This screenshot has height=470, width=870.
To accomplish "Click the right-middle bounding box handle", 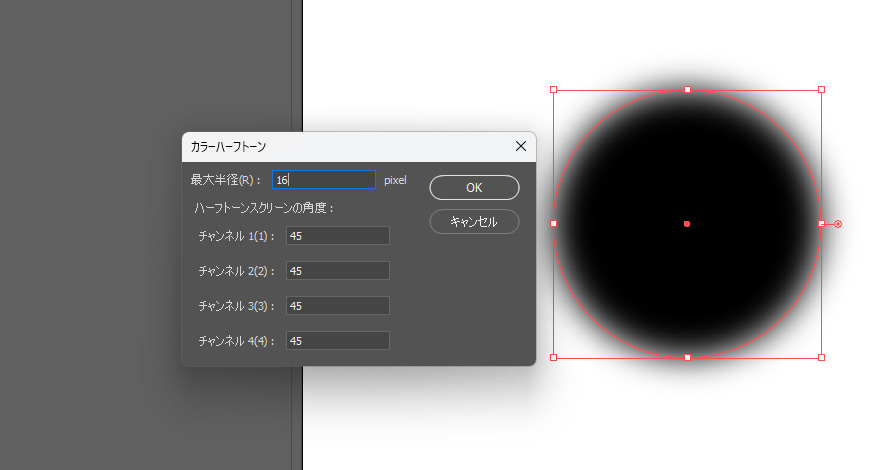I will [821, 223].
